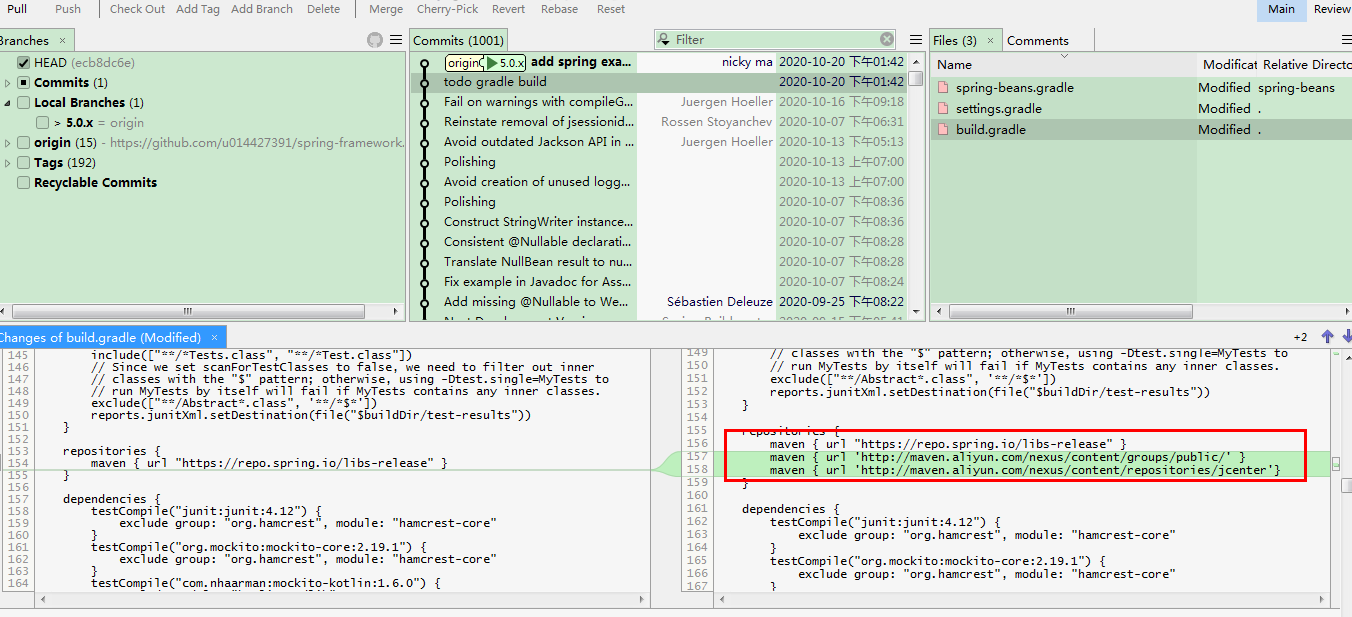
Task: Select commit 'Fail on warnings with compileG...'
Action: 659,102
